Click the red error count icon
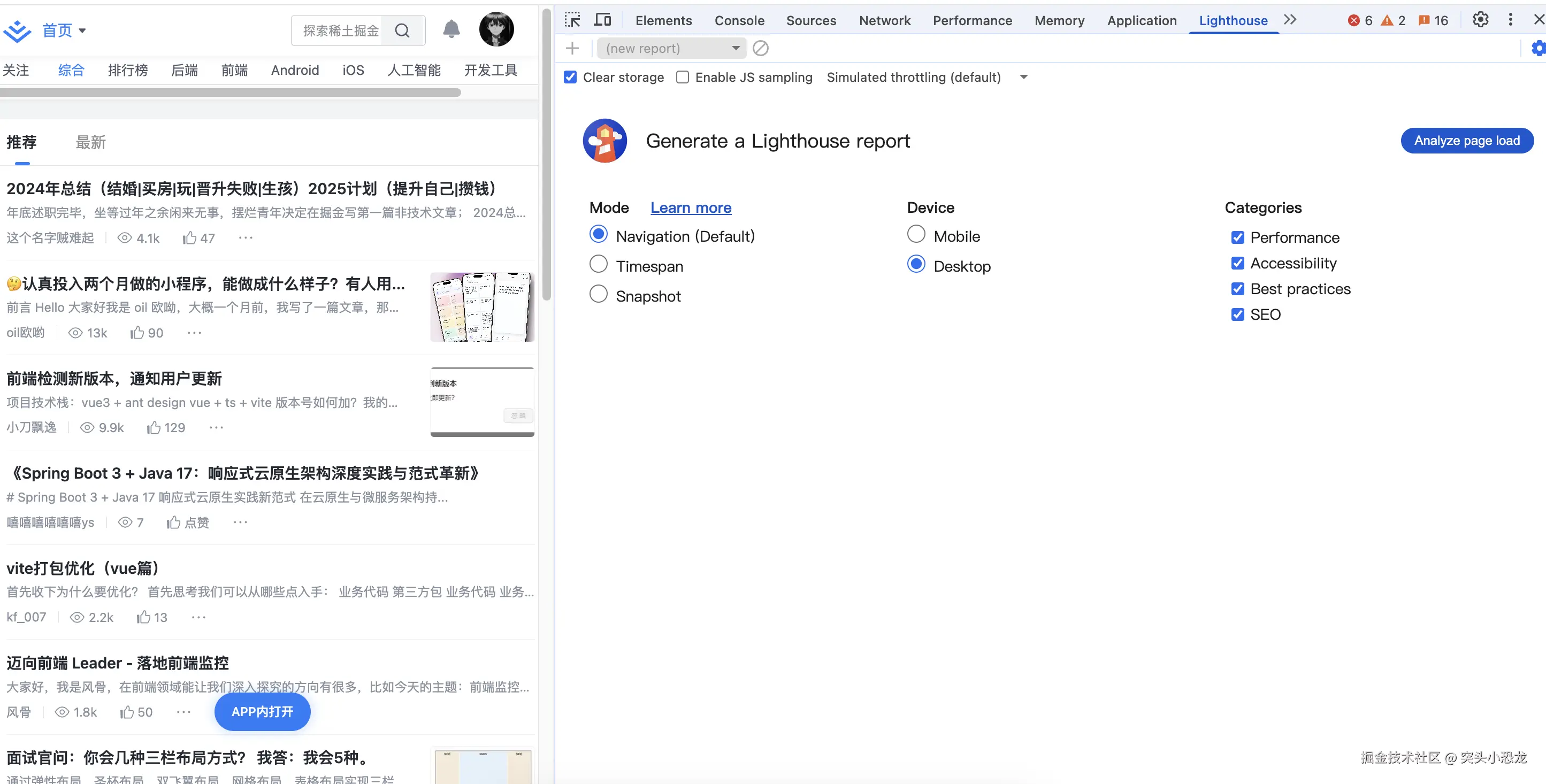The height and width of the screenshot is (784, 1546). pyautogui.click(x=1353, y=20)
